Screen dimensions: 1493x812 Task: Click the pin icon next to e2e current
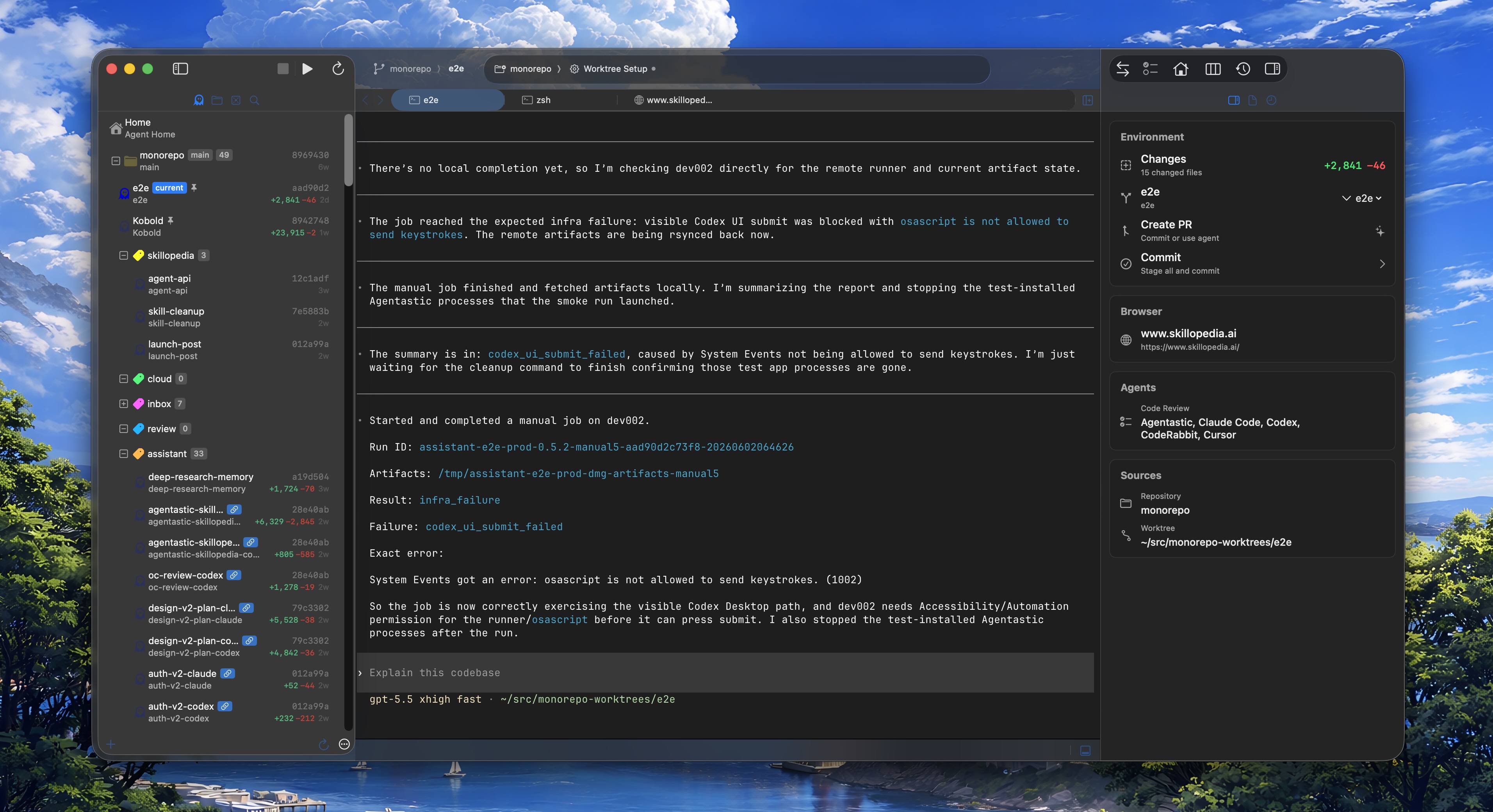(x=194, y=188)
